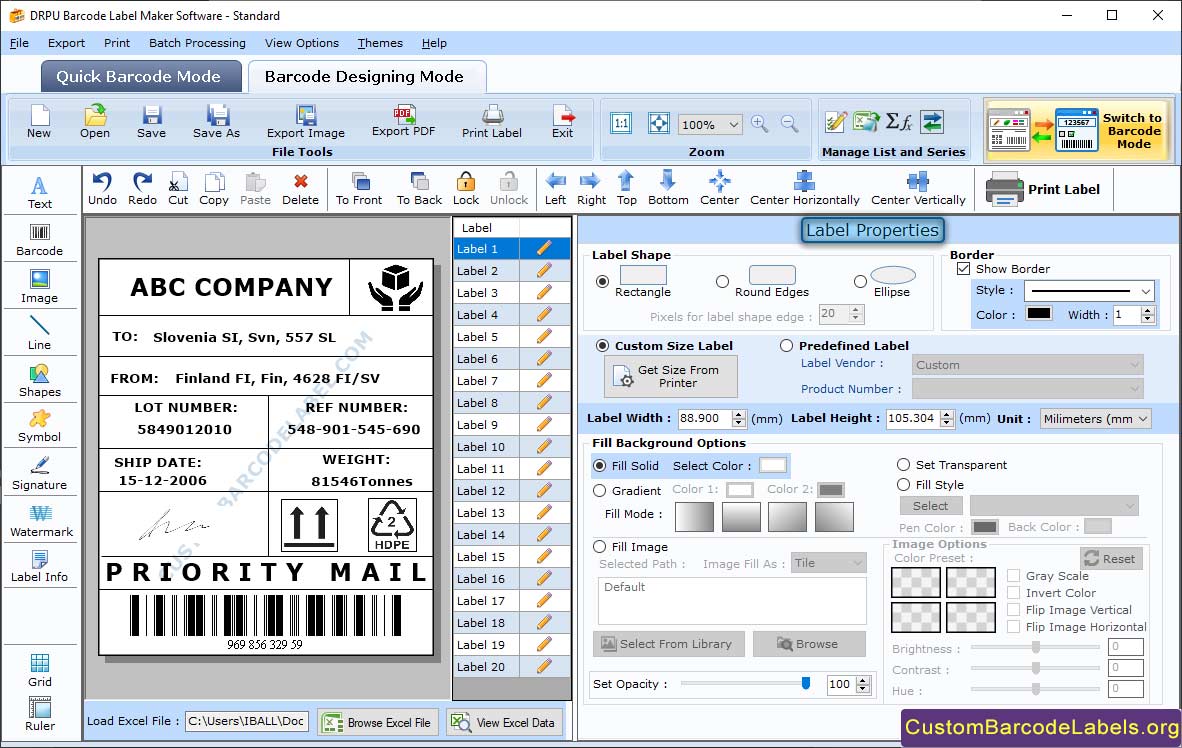The width and height of the screenshot is (1182, 748).
Task: Open the Themes menu
Action: (380, 43)
